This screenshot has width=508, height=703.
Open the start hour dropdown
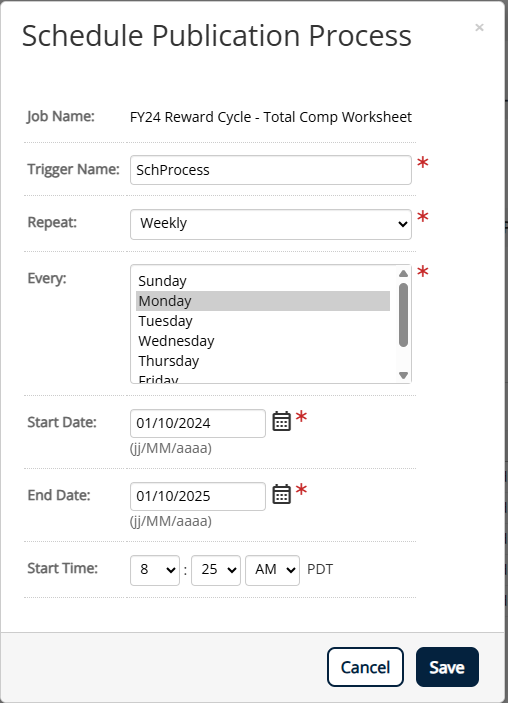coord(155,570)
